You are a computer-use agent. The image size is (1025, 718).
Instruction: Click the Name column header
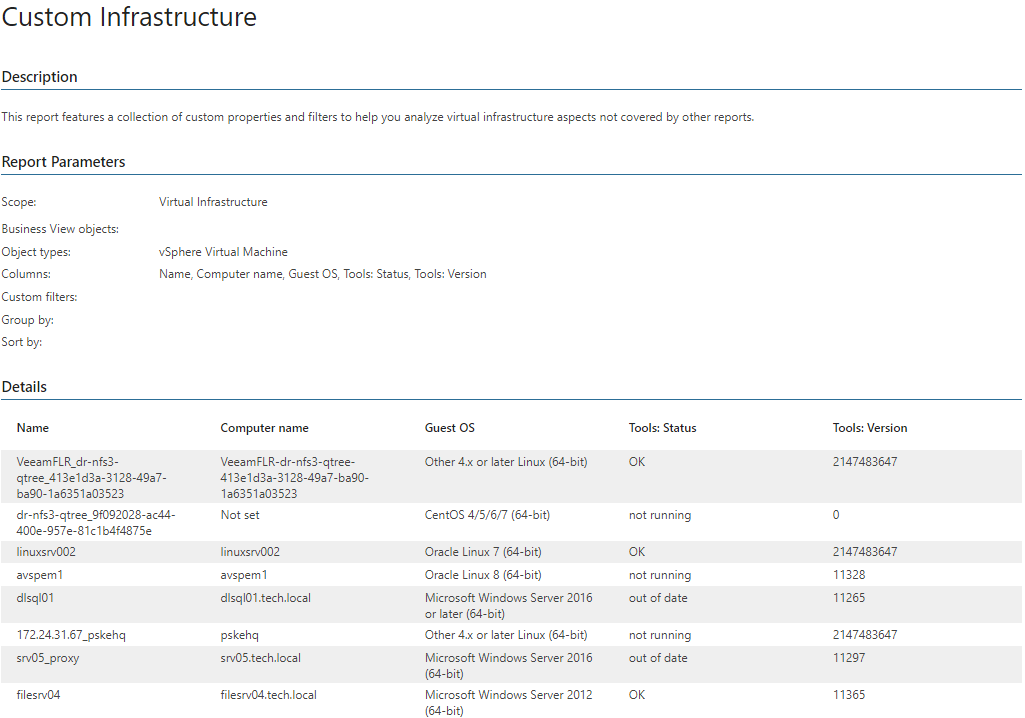[33, 428]
